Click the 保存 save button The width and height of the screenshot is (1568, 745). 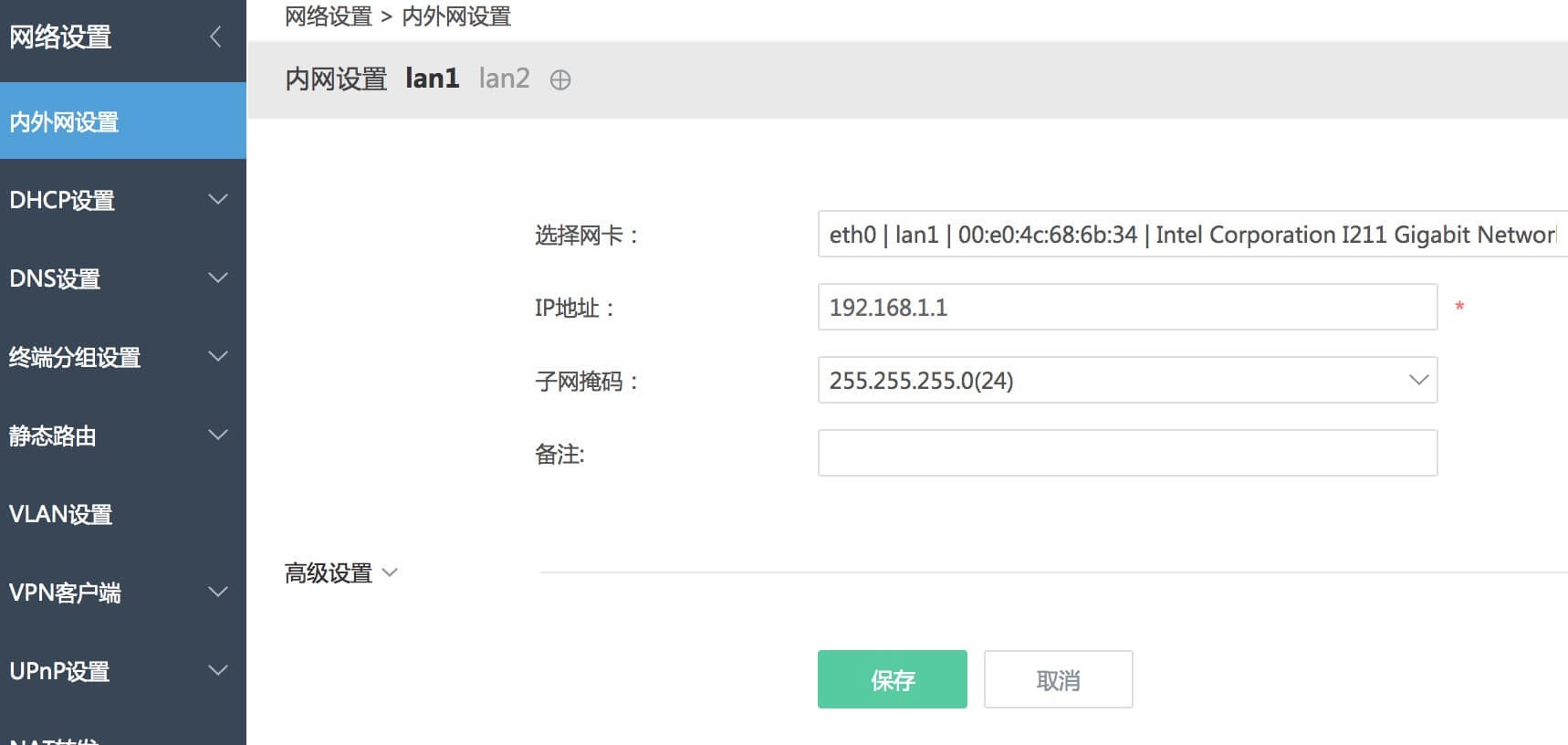tap(892, 679)
